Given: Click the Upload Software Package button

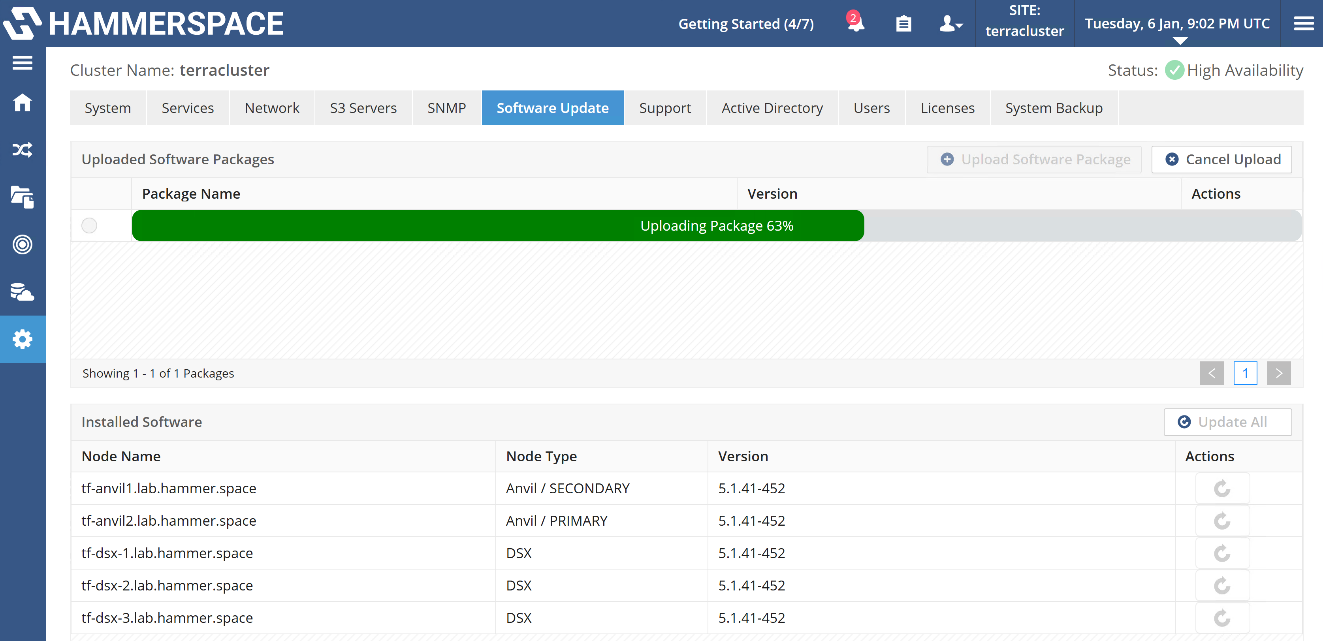Looking at the screenshot, I should (x=1035, y=159).
